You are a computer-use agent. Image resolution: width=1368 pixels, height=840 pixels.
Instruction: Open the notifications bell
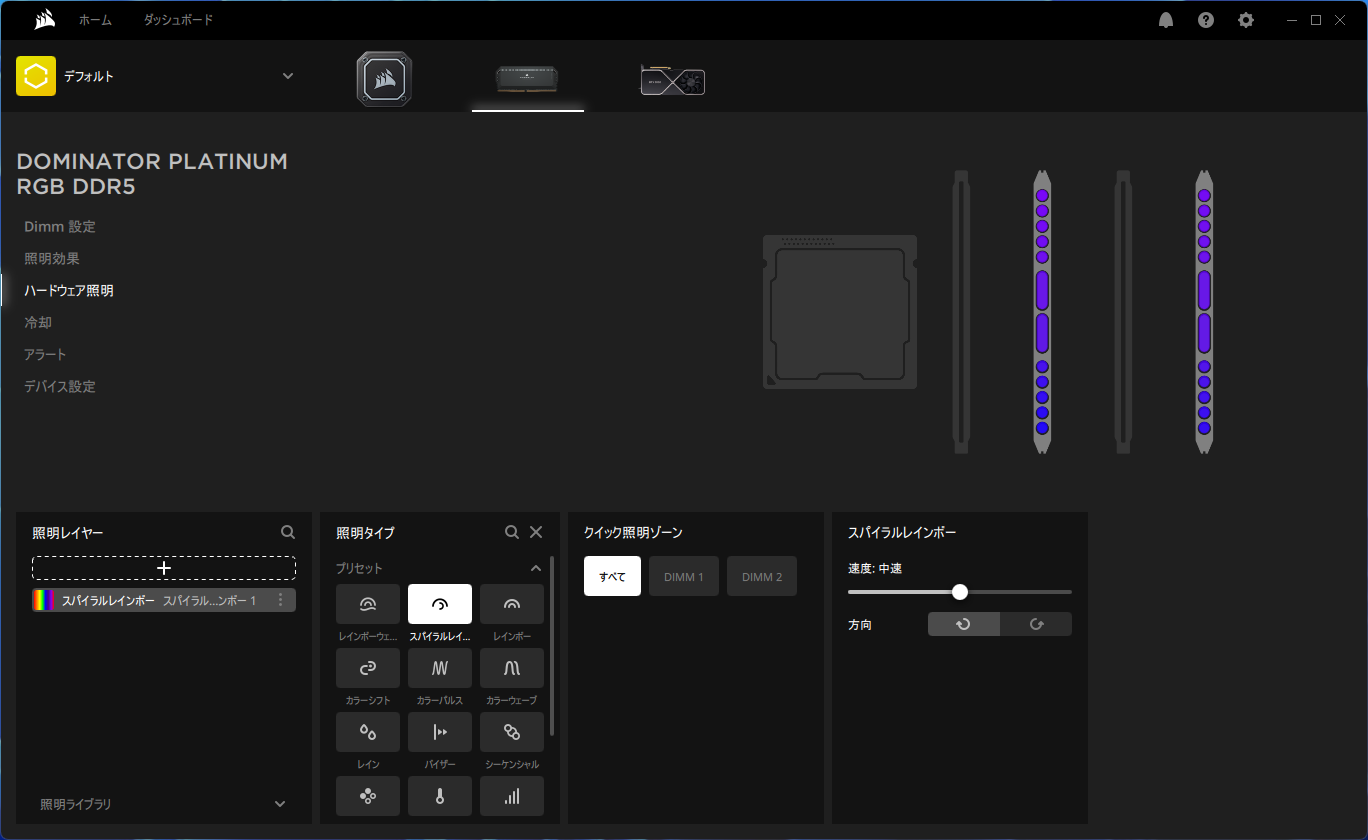[x=1166, y=20]
